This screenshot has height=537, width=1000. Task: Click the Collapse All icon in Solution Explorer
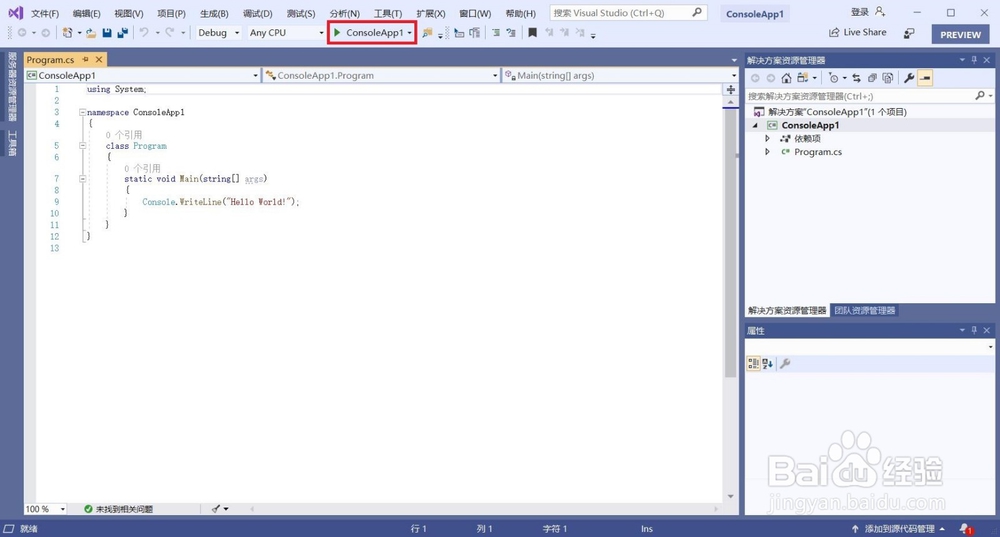872,78
